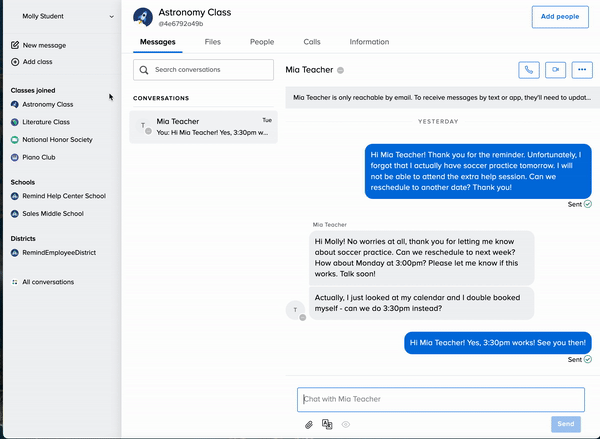Open the Information tab
This screenshot has width=600, height=439.
[369, 42]
